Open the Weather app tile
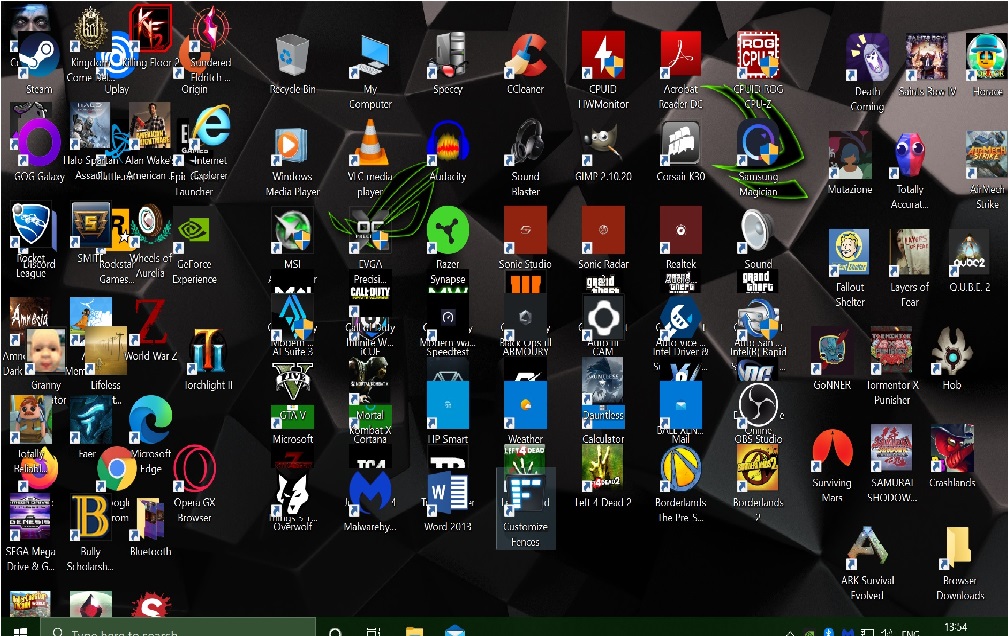 click(x=525, y=405)
